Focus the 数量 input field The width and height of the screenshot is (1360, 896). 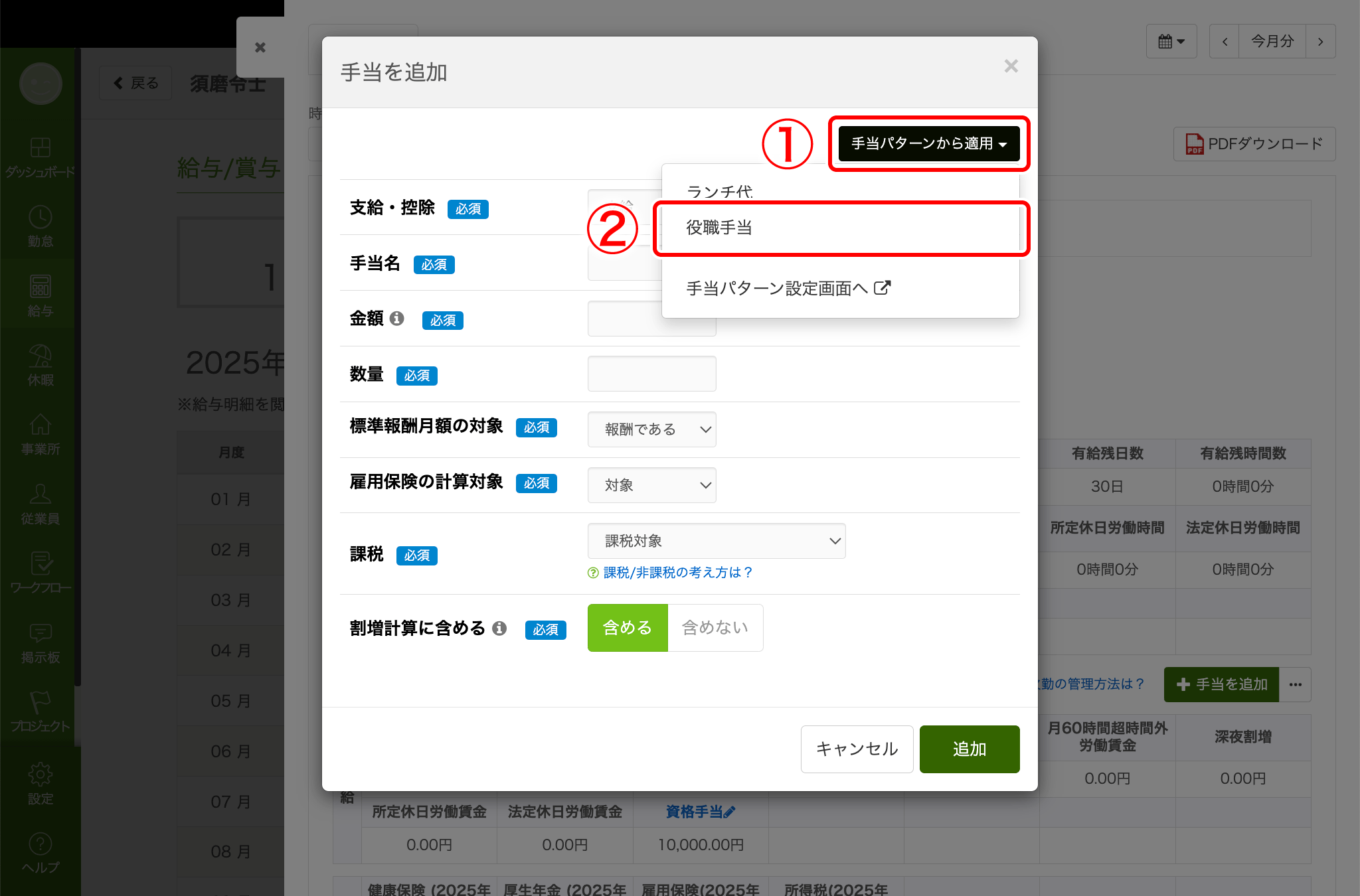(x=651, y=374)
